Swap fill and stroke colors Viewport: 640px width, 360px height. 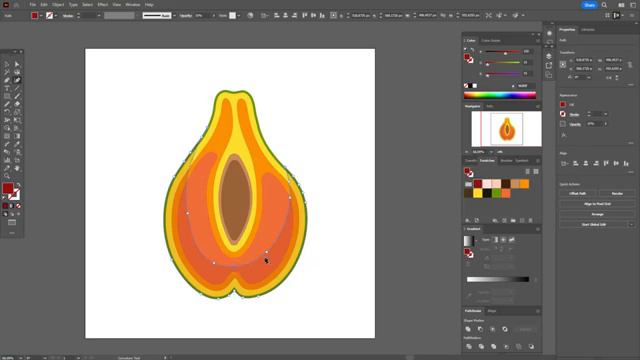18,185
